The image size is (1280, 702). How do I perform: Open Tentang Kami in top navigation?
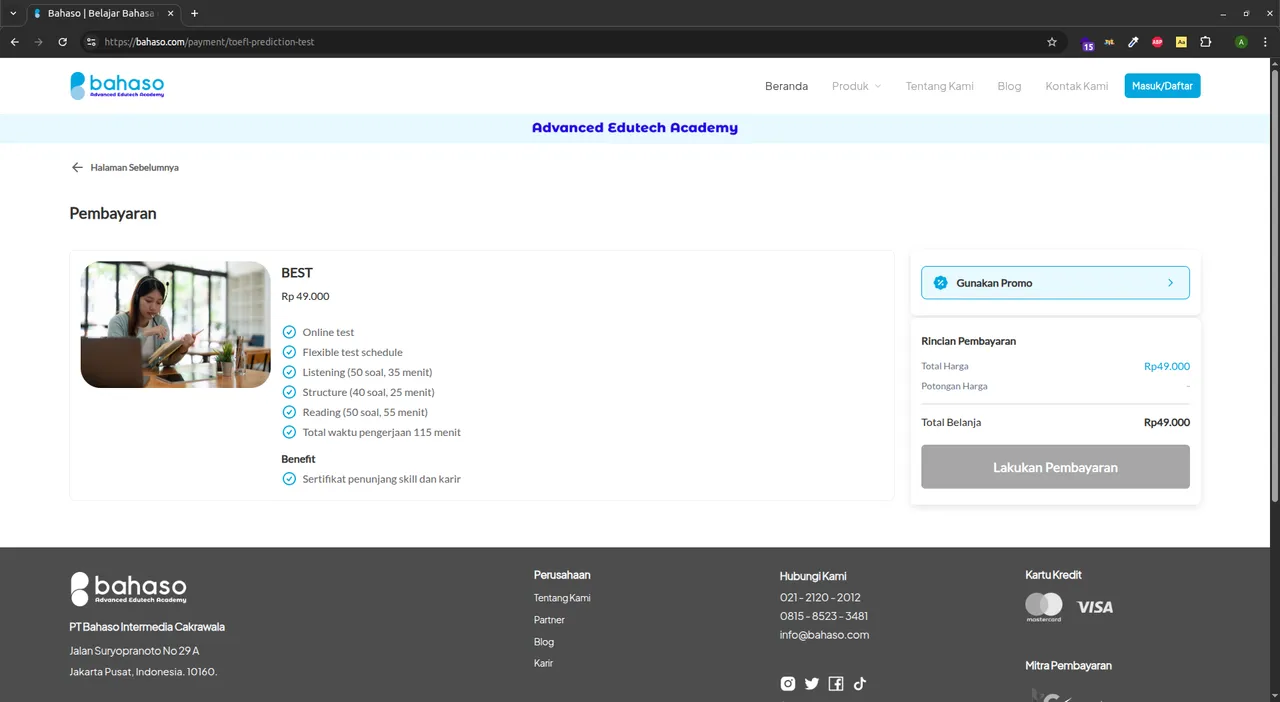point(939,86)
